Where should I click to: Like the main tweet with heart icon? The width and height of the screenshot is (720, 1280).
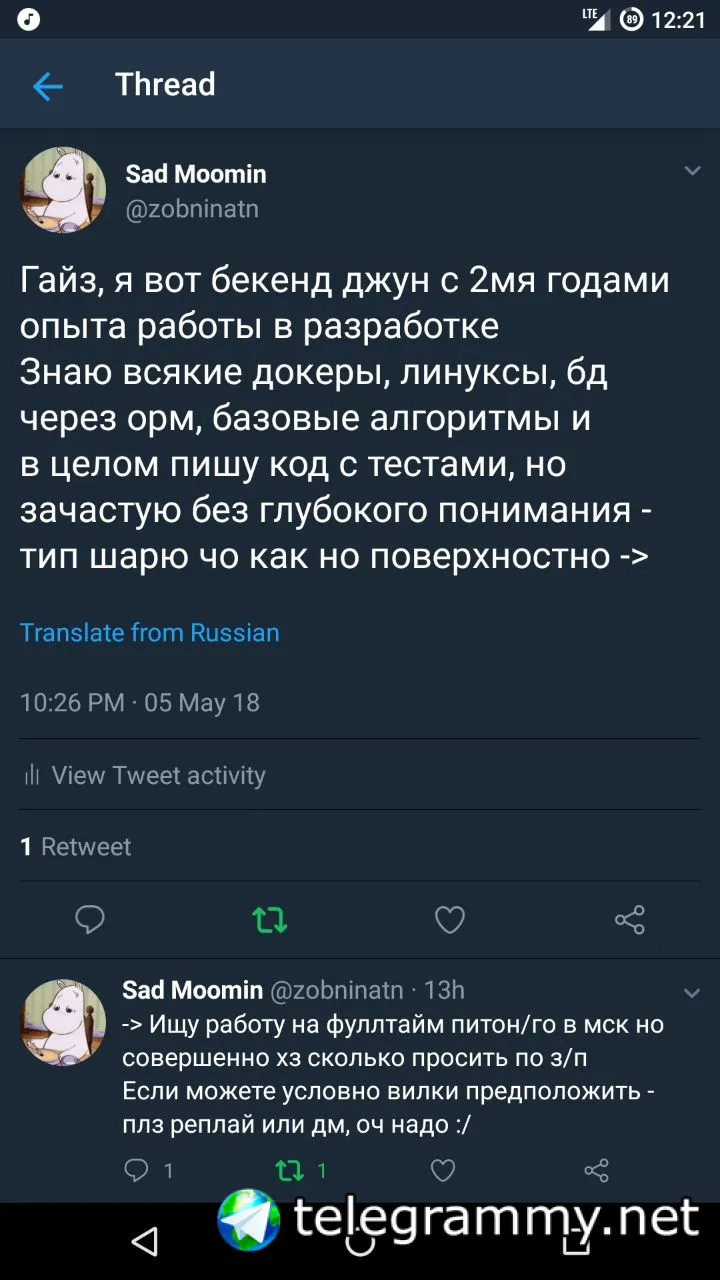click(x=449, y=919)
